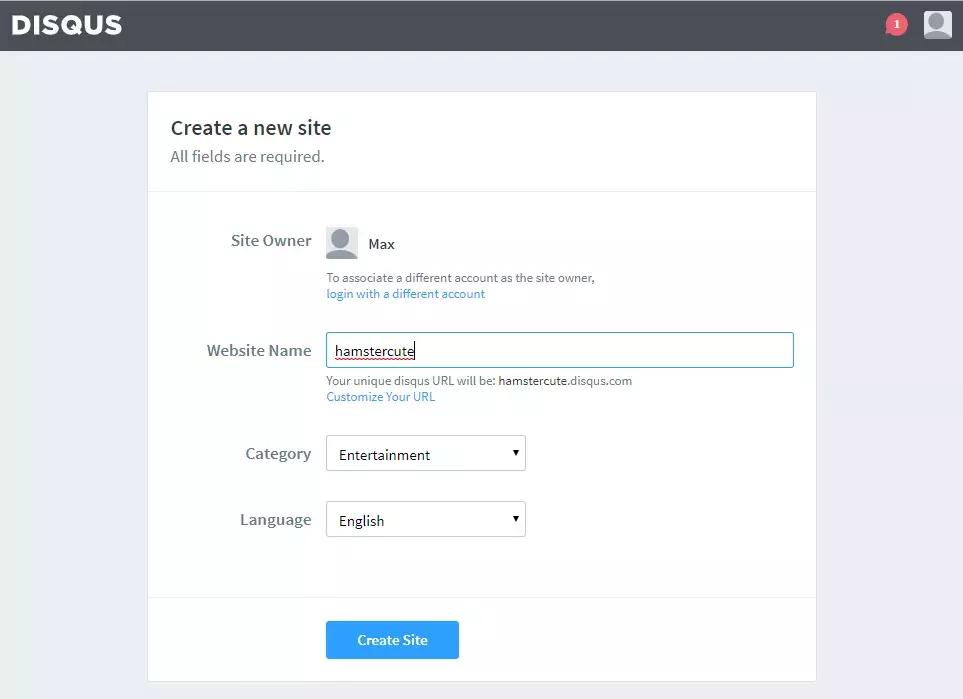Open the Customize Your URL link
Image resolution: width=963 pixels, height=699 pixels.
pos(380,397)
